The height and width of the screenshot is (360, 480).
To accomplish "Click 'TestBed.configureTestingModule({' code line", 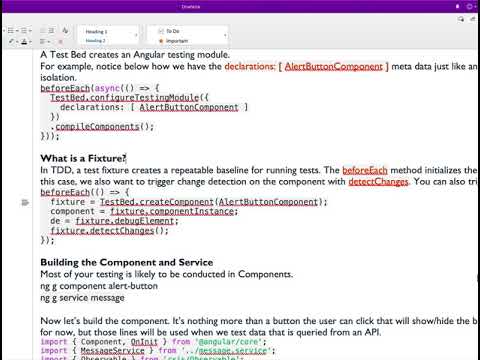I will pos(129,98).
